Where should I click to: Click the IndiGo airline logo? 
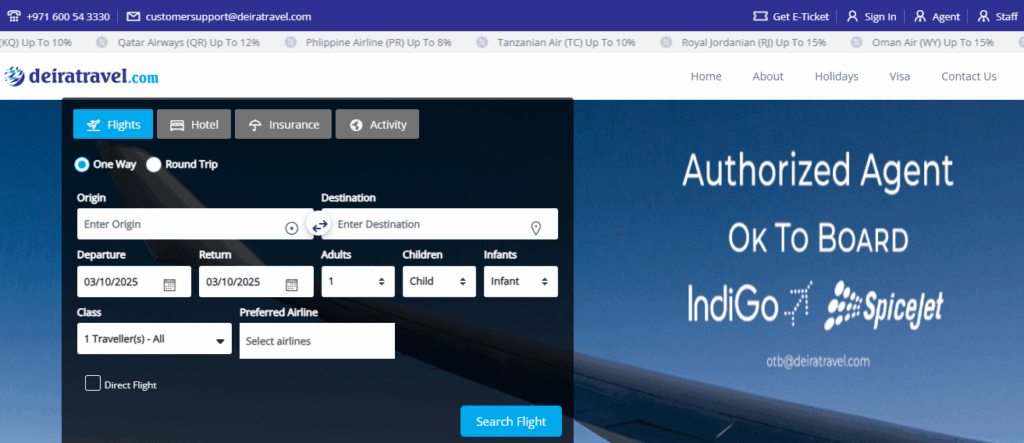(750, 304)
